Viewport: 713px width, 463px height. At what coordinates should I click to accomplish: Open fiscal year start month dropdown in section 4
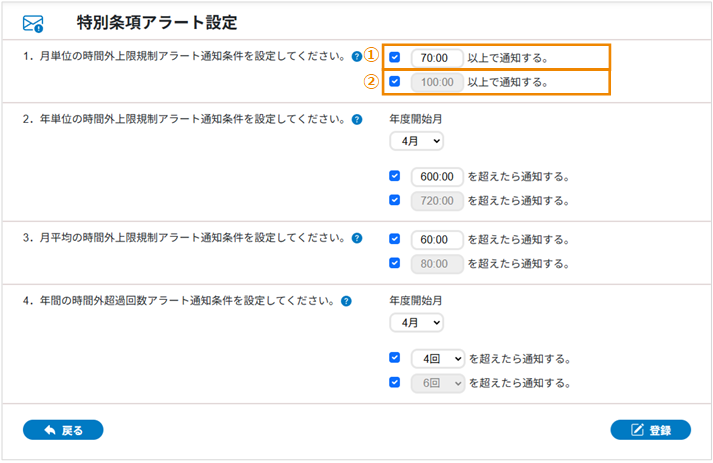pyautogui.click(x=416, y=323)
